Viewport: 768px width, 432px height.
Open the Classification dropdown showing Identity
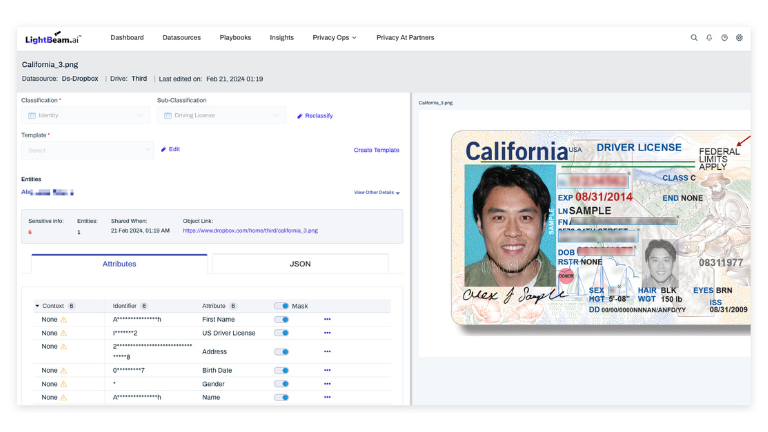tap(85, 115)
